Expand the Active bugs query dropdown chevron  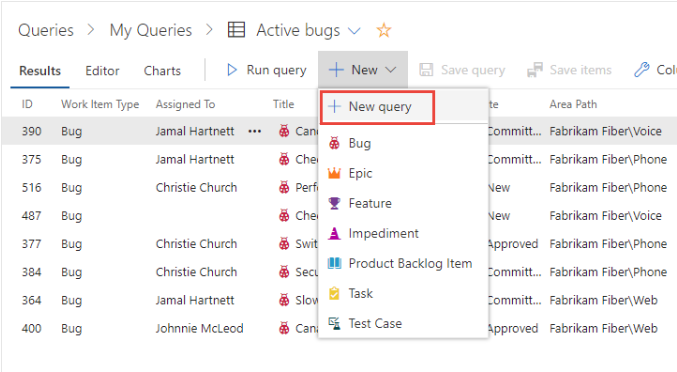(354, 31)
